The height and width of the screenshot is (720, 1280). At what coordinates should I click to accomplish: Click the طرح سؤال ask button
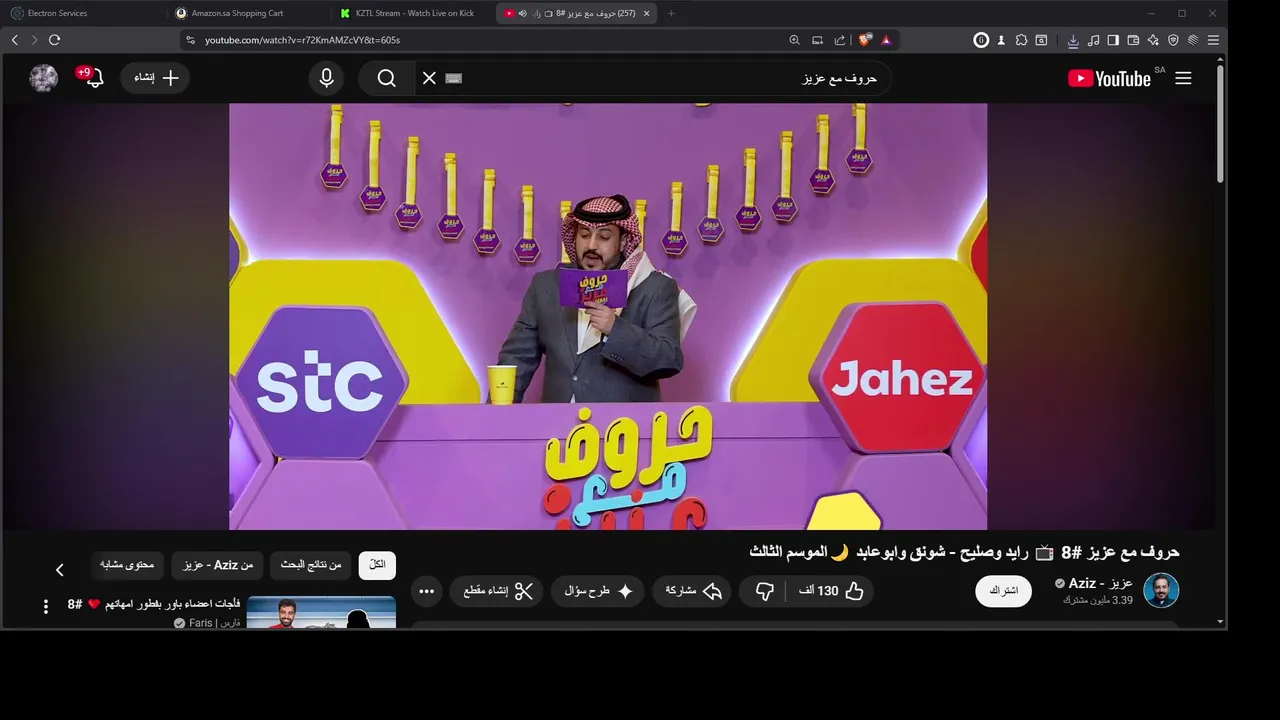coord(599,591)
